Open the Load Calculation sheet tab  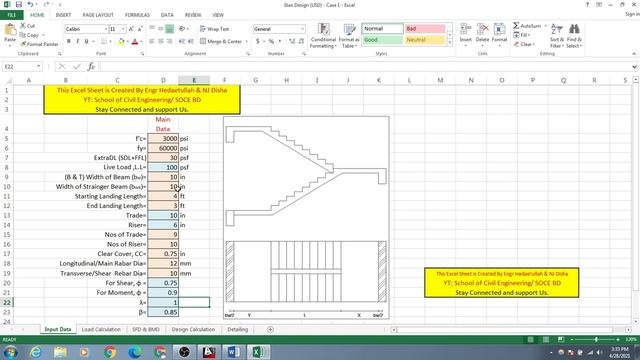[101, 329]
